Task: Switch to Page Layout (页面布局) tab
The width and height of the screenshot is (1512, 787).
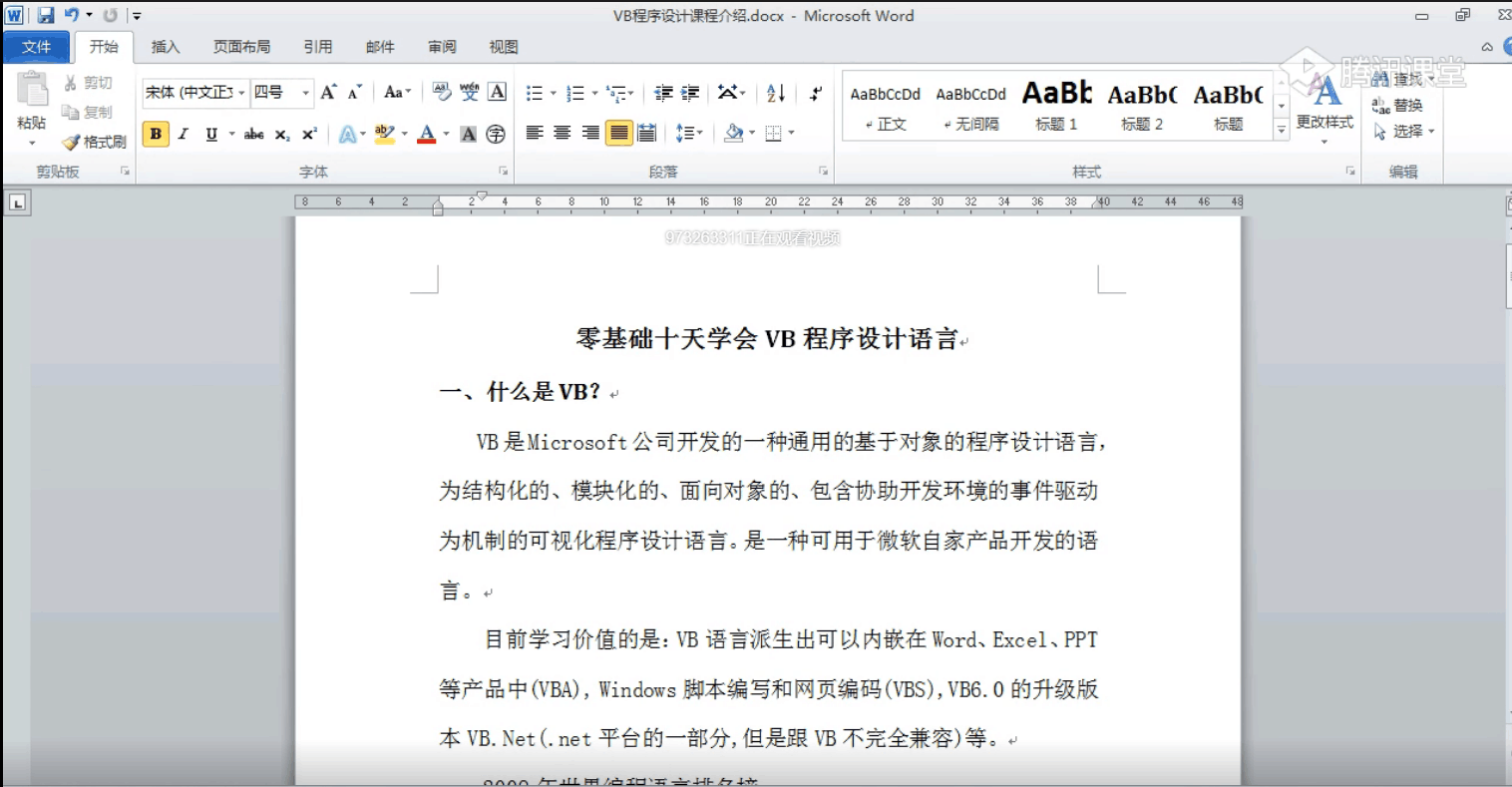Action: click(241, 47)
